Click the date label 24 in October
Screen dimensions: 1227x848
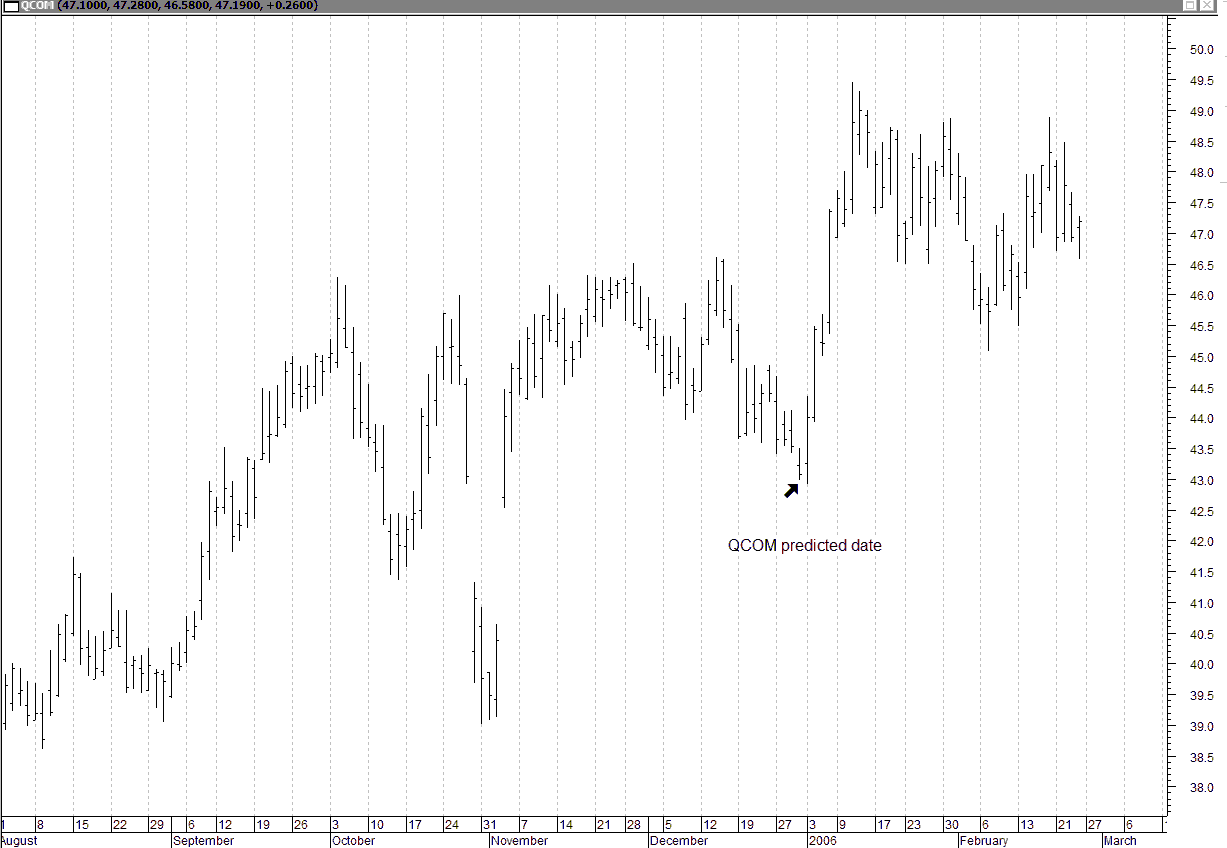click(x=452, y=825)
